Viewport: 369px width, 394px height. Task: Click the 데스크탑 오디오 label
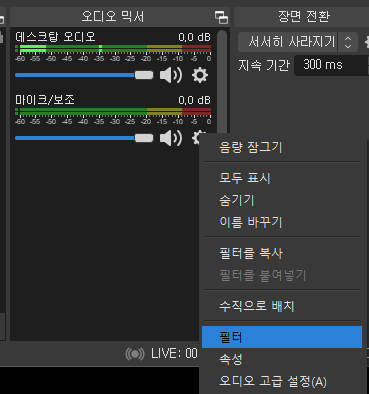pyautogui.click(x=55, y=36)
